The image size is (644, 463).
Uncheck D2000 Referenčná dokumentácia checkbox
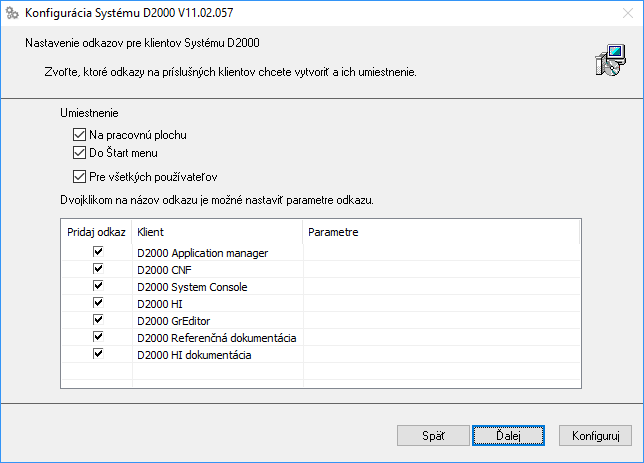tap(98, 338)
